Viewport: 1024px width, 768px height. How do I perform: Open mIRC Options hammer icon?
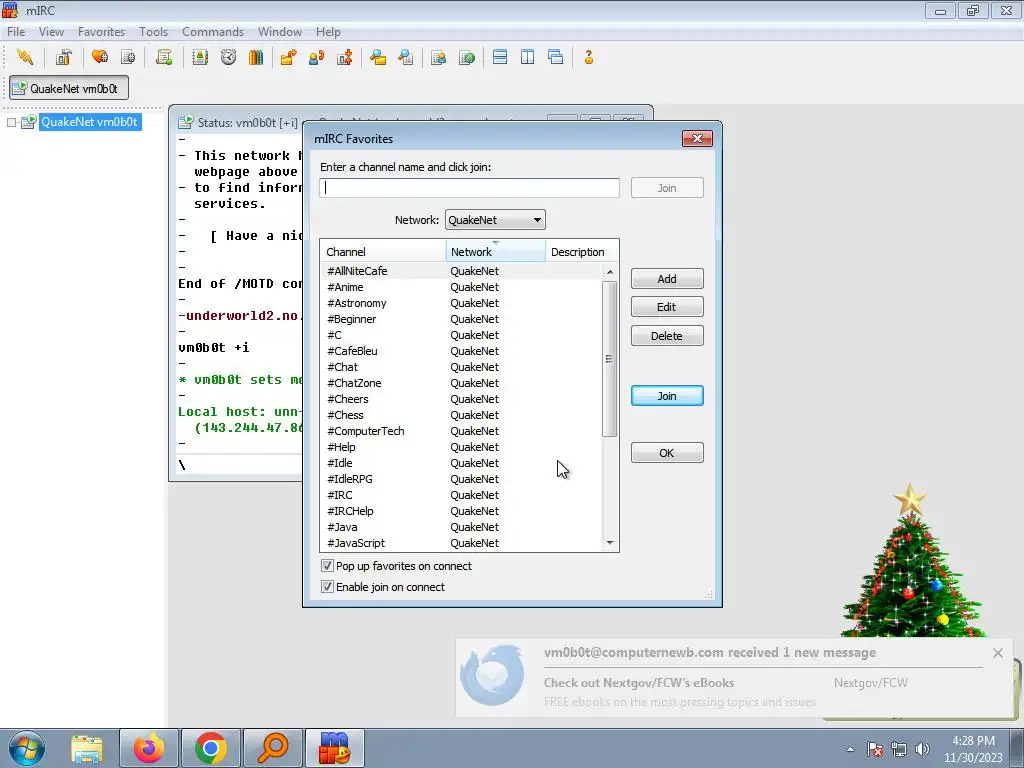click(63, 57)
